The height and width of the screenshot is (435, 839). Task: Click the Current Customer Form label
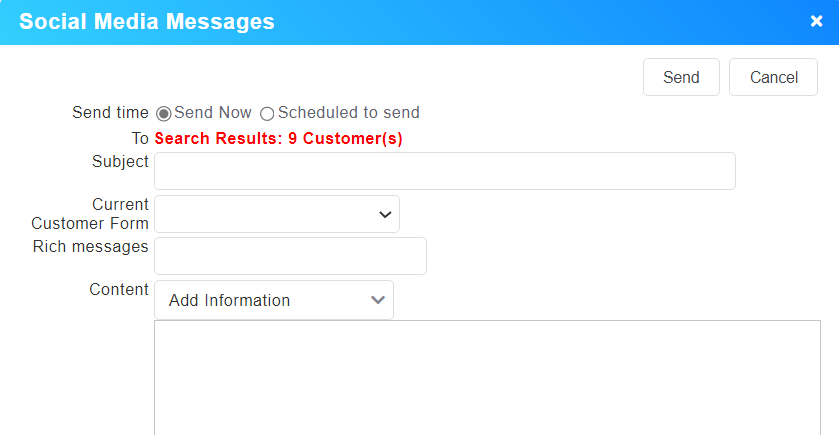[90, 214]
